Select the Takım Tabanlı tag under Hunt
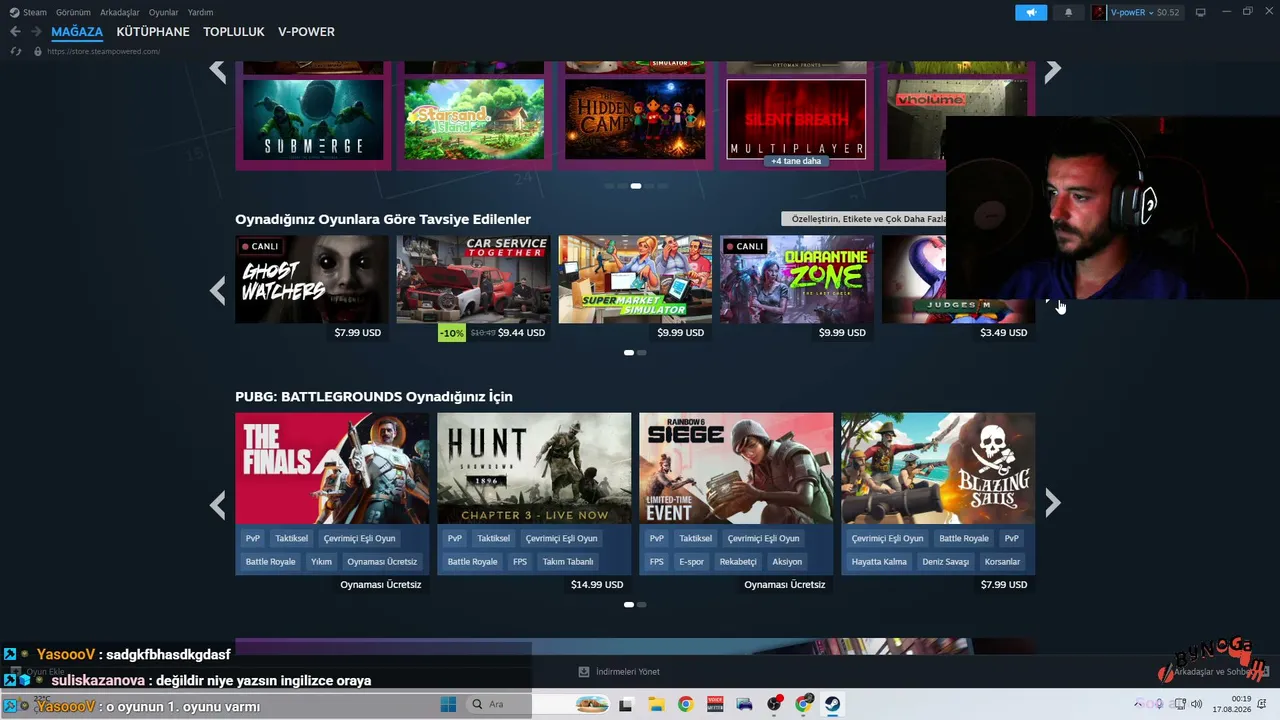1280x720 pixels. click(568, 562)
